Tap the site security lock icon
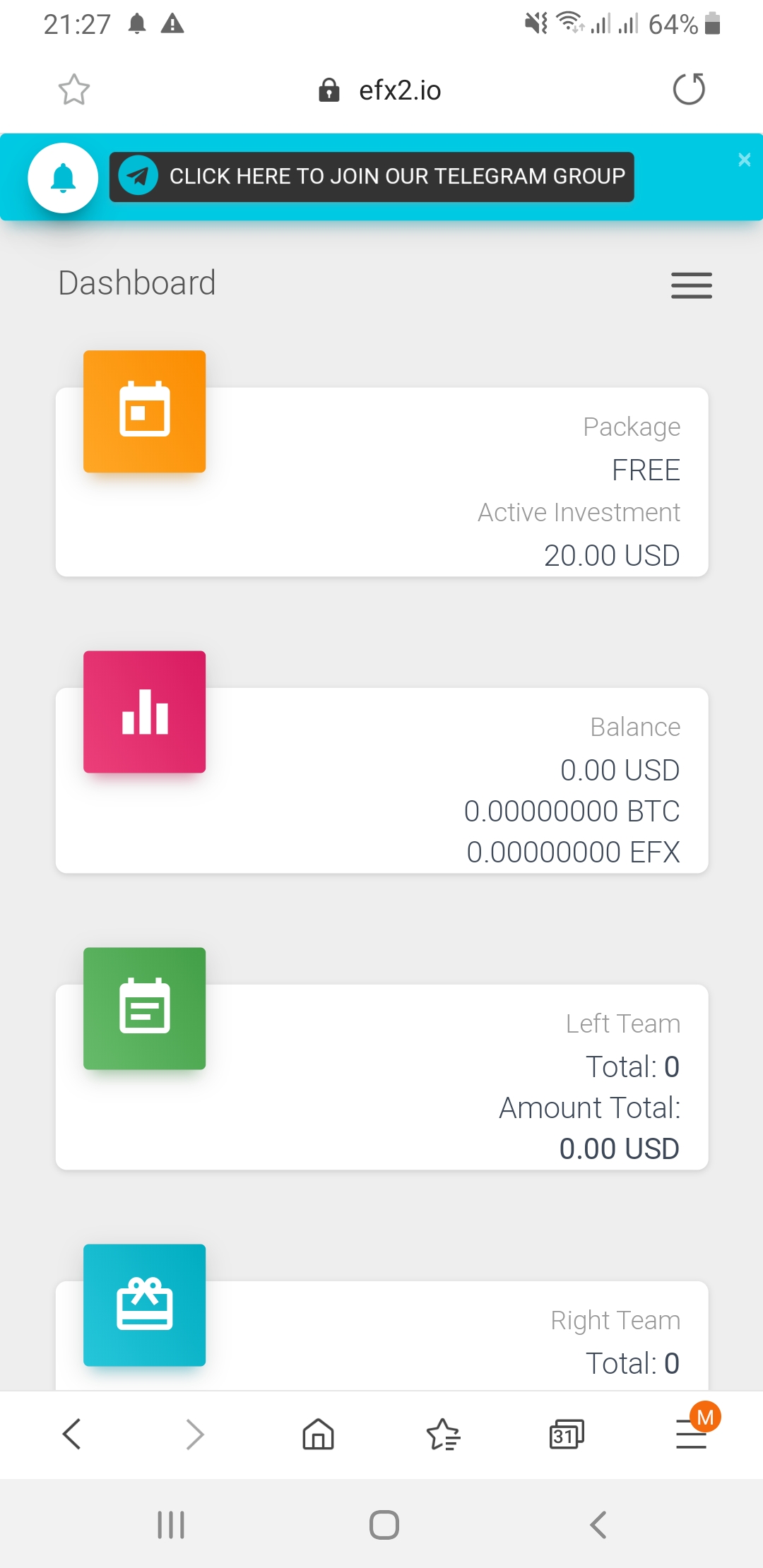The image size is (763, 1568). (x=329, y=90)
